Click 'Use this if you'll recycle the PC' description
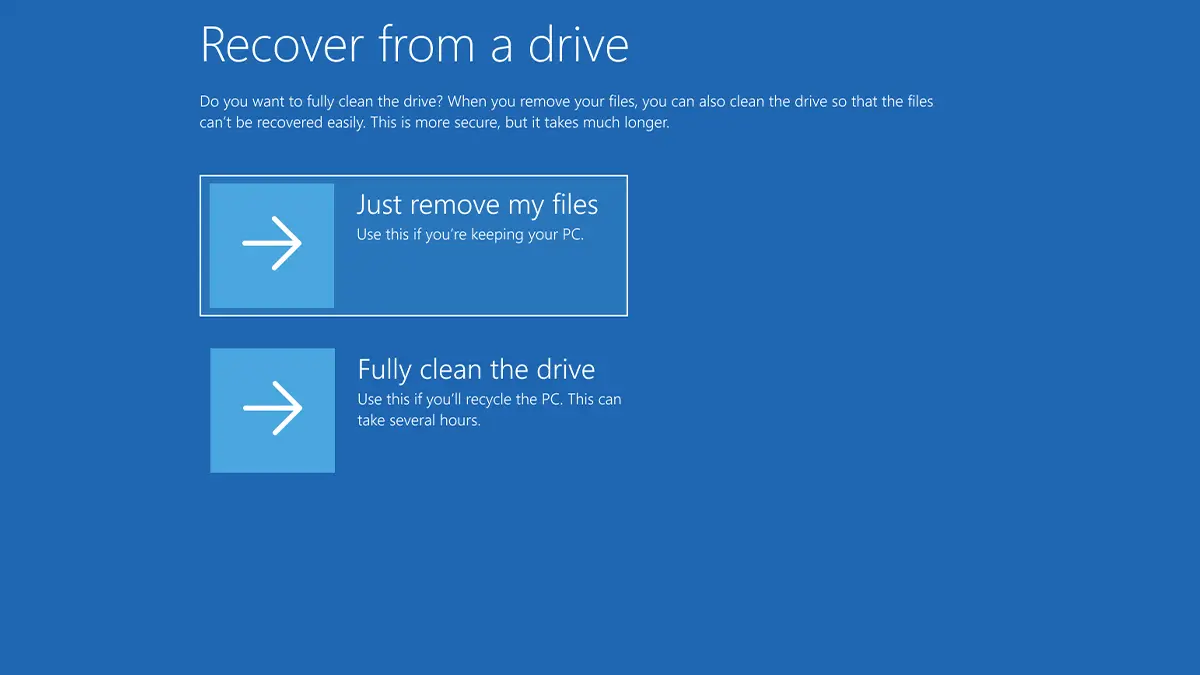Screen dimensions: 1200x675 coord(489,410)
